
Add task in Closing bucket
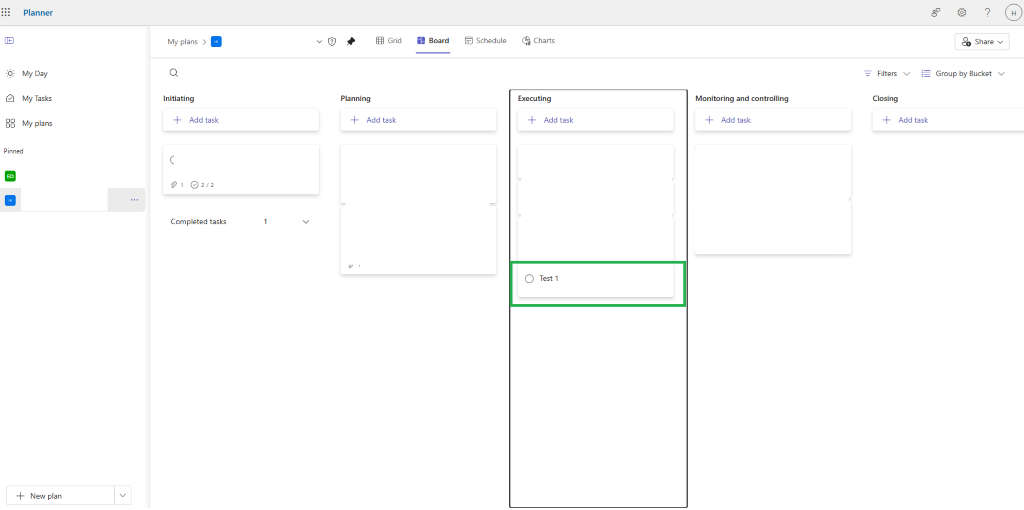click(948, 120)
